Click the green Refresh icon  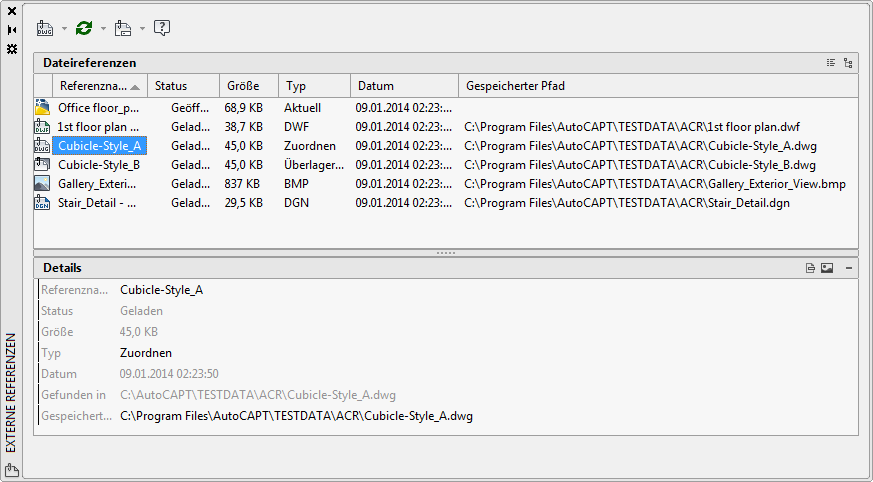(84, 28)
